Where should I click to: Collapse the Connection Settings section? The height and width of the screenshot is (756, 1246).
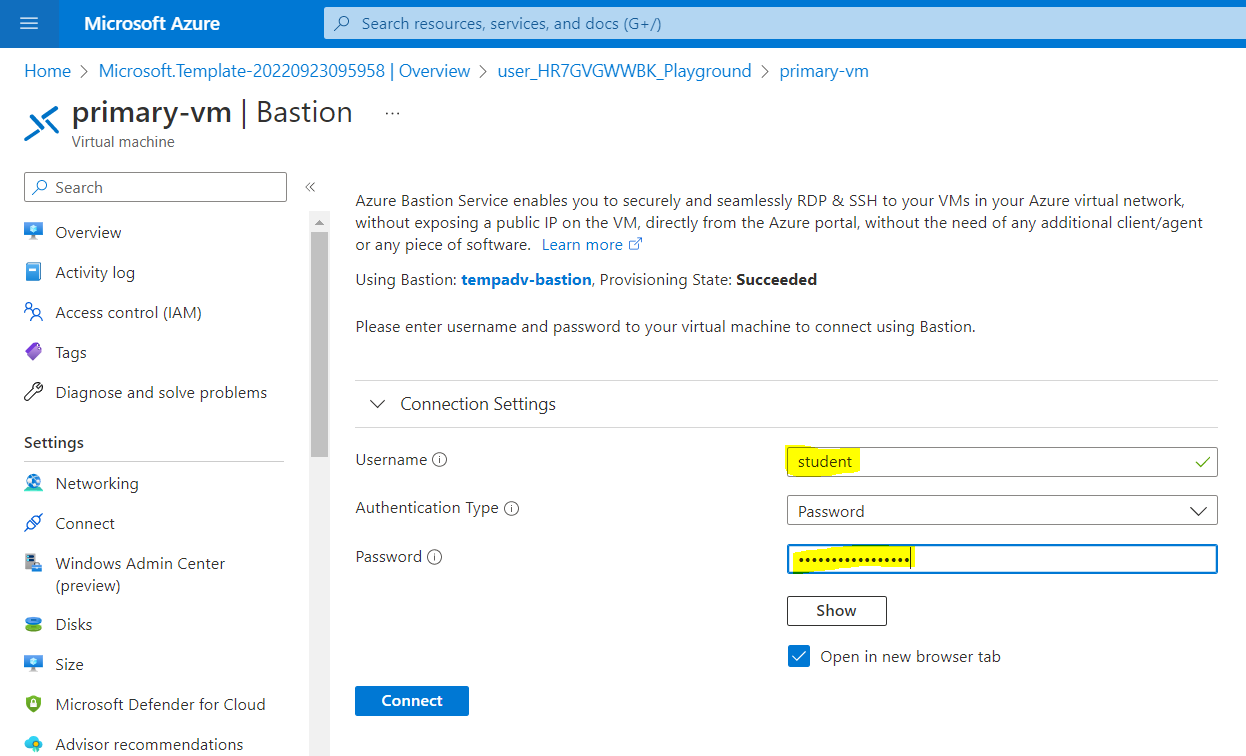pyautogui.click(x=377, y=404)
